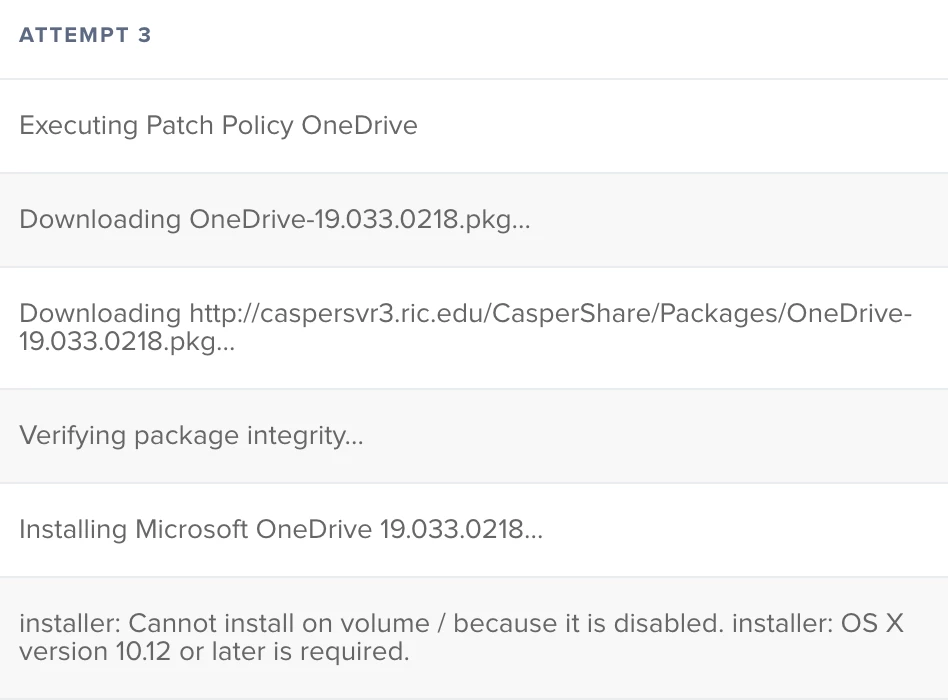The width and height of the screenshot is (948, 700).
Task: Click the OS X text in error message
Action: pyautogui.click(x=872, y=623)
